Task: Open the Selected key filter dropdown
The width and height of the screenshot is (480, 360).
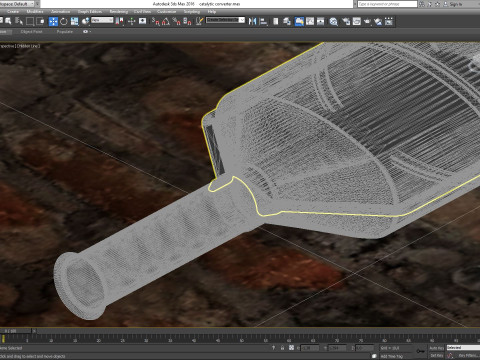Action: coord(463,348)
